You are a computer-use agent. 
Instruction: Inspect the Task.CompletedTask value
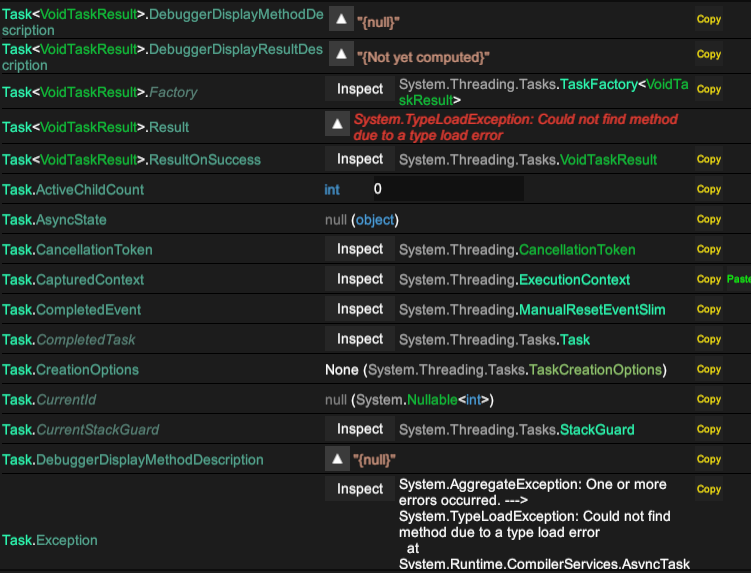pyautogui.click(x=360, y=339)
